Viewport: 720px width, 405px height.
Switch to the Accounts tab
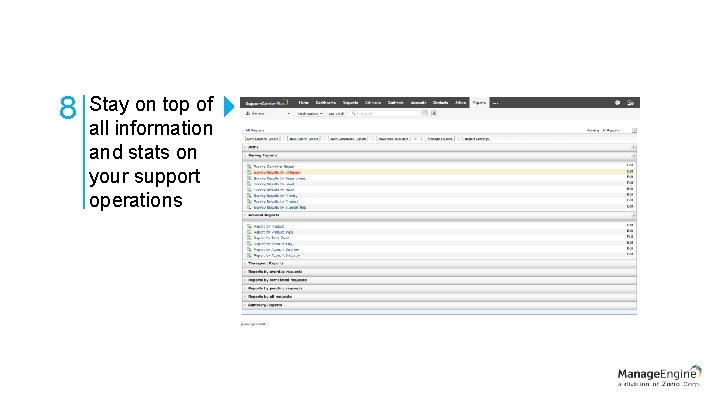(x=418, y=102)
